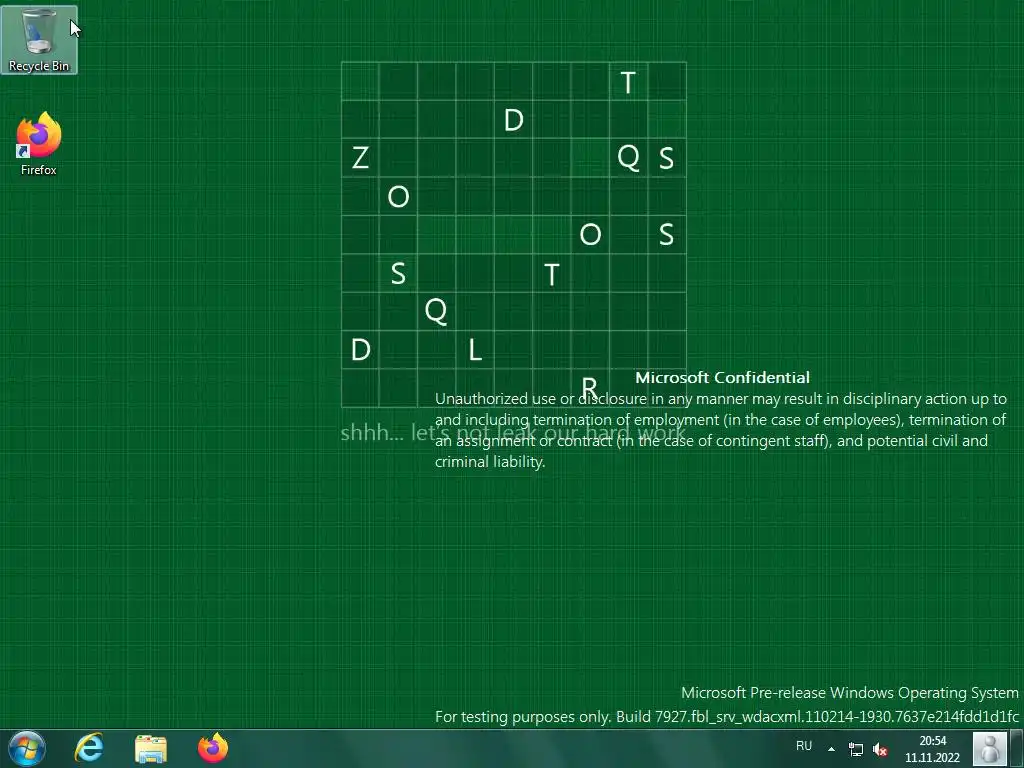Open Windows Explorer from the taskbar
Screen dimensions: 1024x768
[151, 748]
